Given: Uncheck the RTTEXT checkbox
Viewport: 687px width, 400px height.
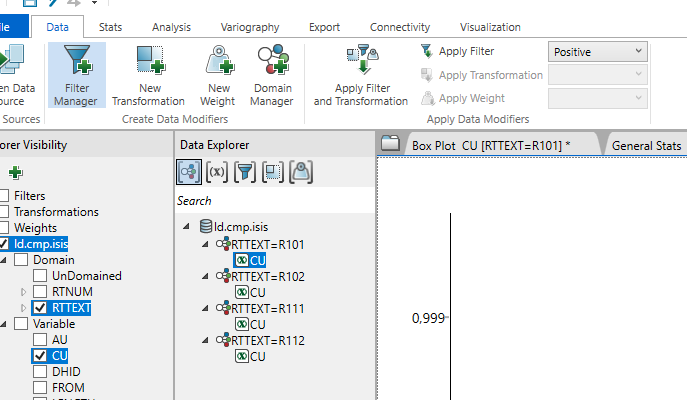Looking at the screenshot, I should [40, 308].
